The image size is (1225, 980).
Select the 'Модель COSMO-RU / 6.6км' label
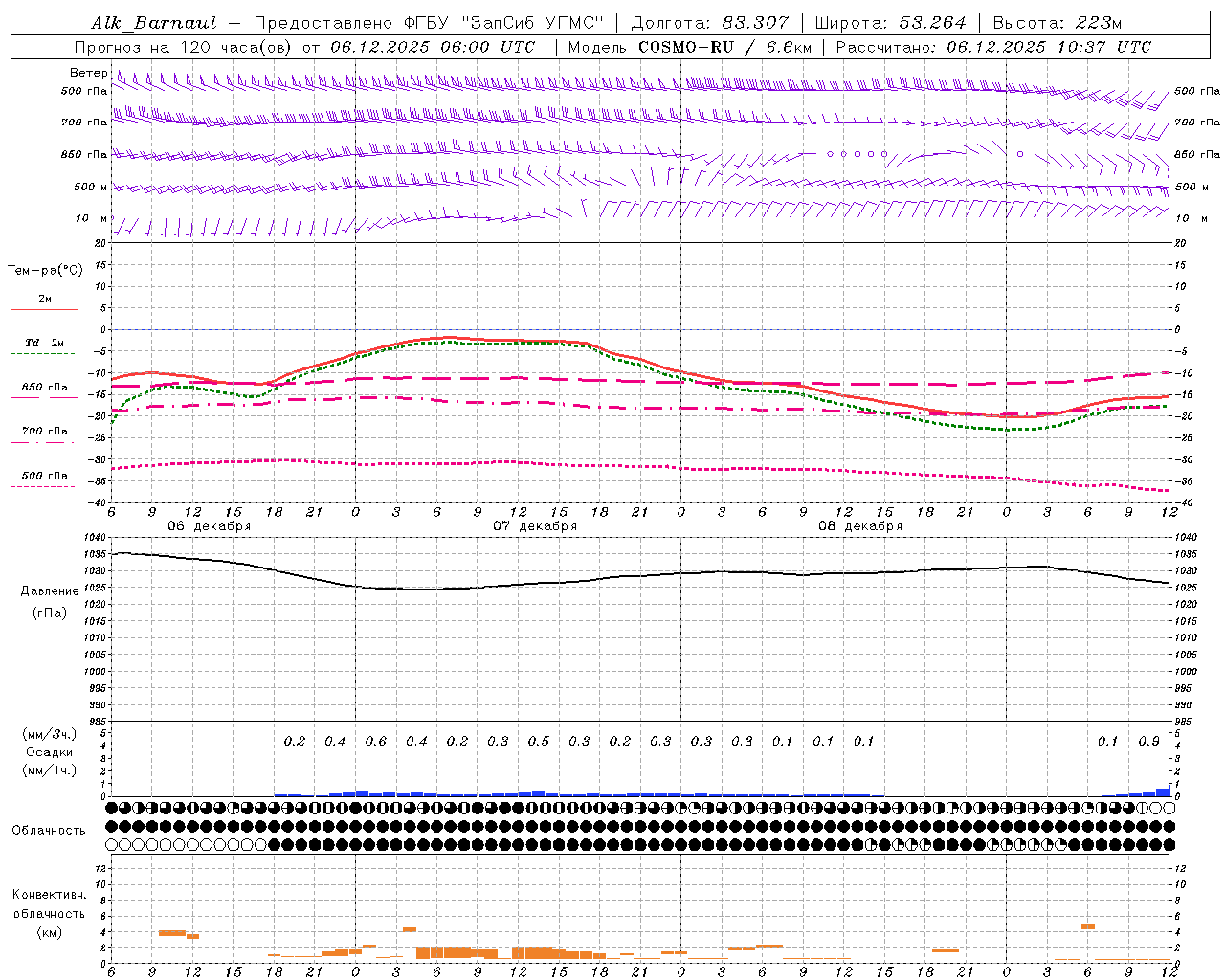click(x=689, y=47)
